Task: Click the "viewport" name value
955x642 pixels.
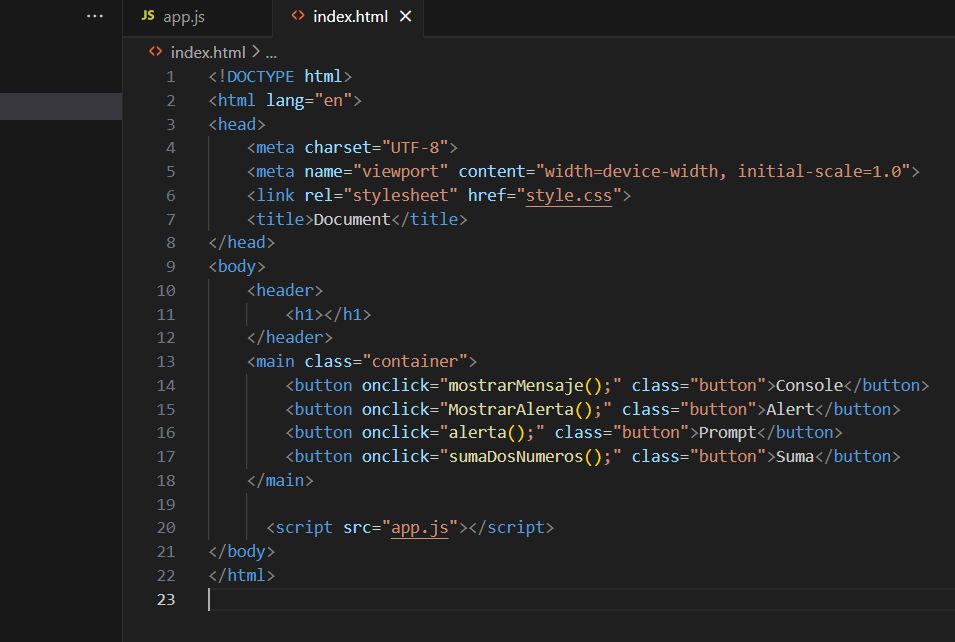Action: coord(400,172)
